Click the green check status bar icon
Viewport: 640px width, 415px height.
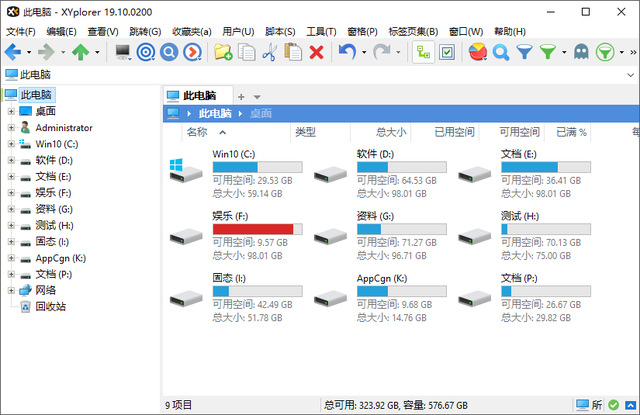[x=613, y=405]
